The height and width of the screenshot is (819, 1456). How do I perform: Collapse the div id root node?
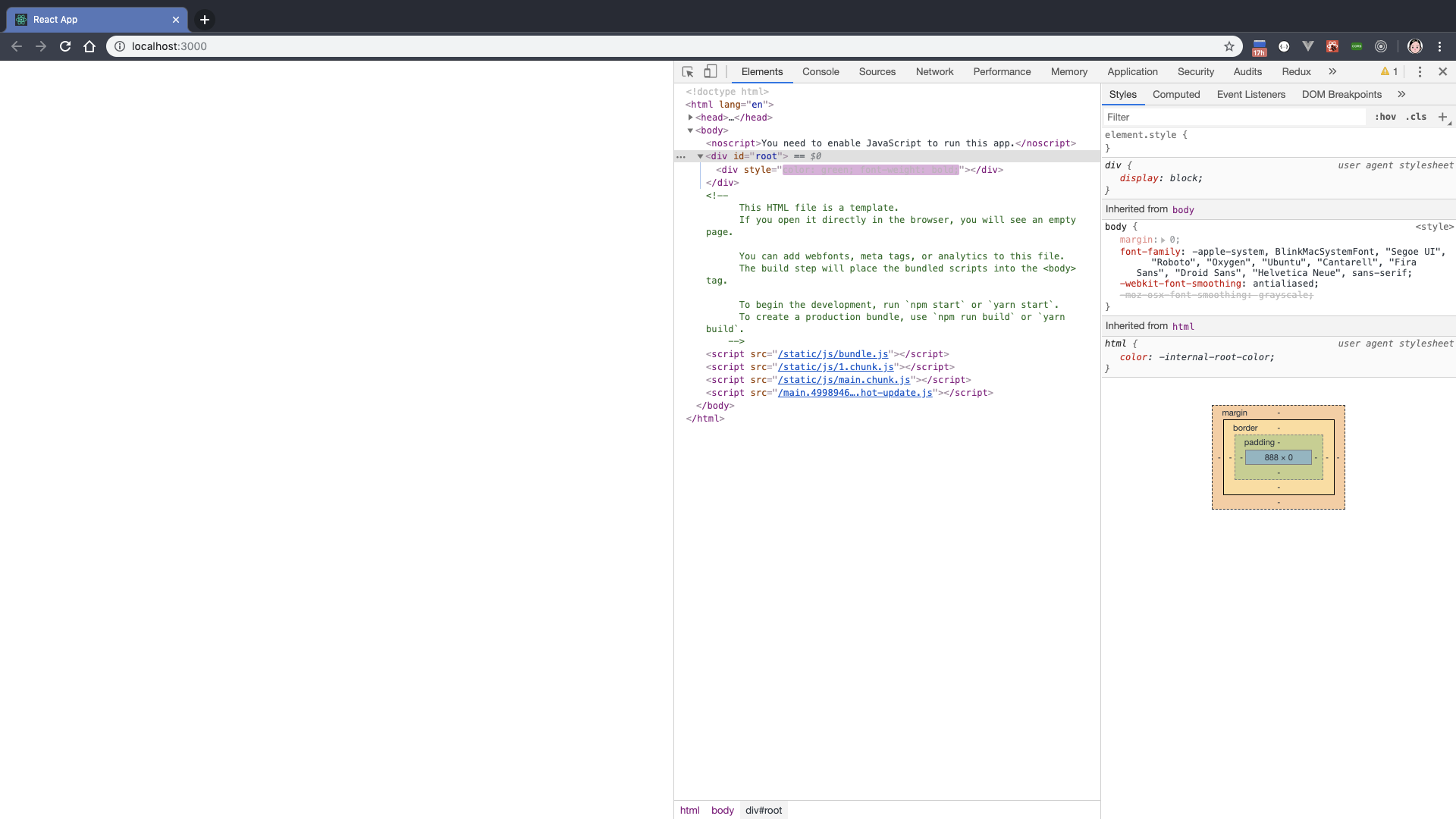[x=700, y=156]
